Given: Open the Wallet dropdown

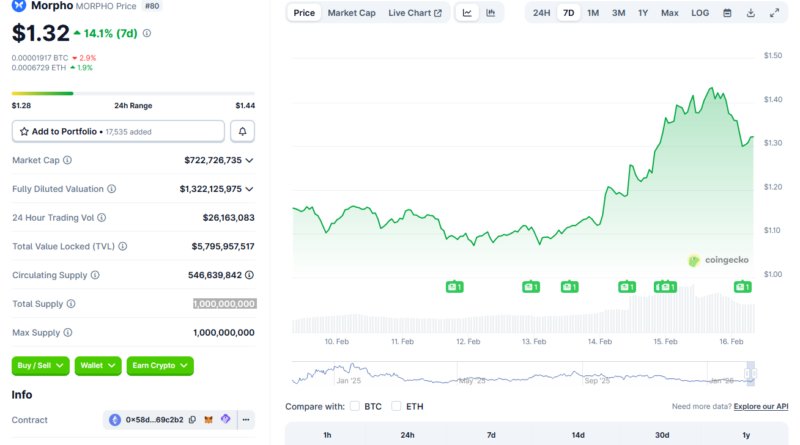Looking at the screenshot, I should coord(98,366).
